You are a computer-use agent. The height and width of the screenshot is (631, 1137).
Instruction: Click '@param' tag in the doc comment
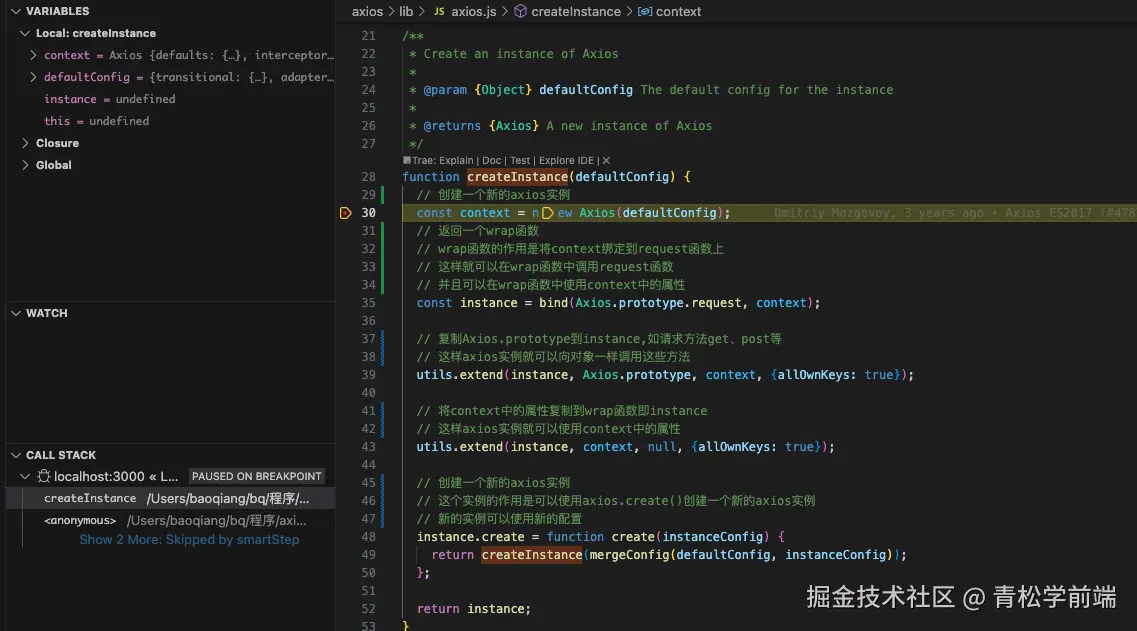[445, 90]
